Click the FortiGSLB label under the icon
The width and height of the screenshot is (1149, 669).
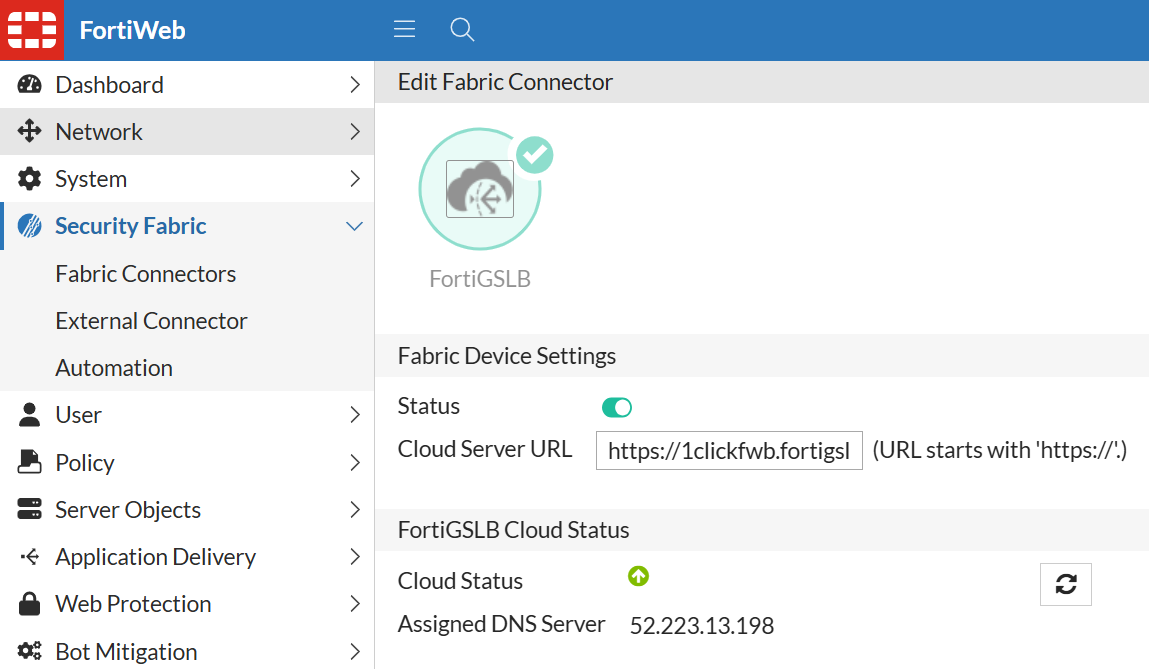pyautogui.click(x=480, y=279)
